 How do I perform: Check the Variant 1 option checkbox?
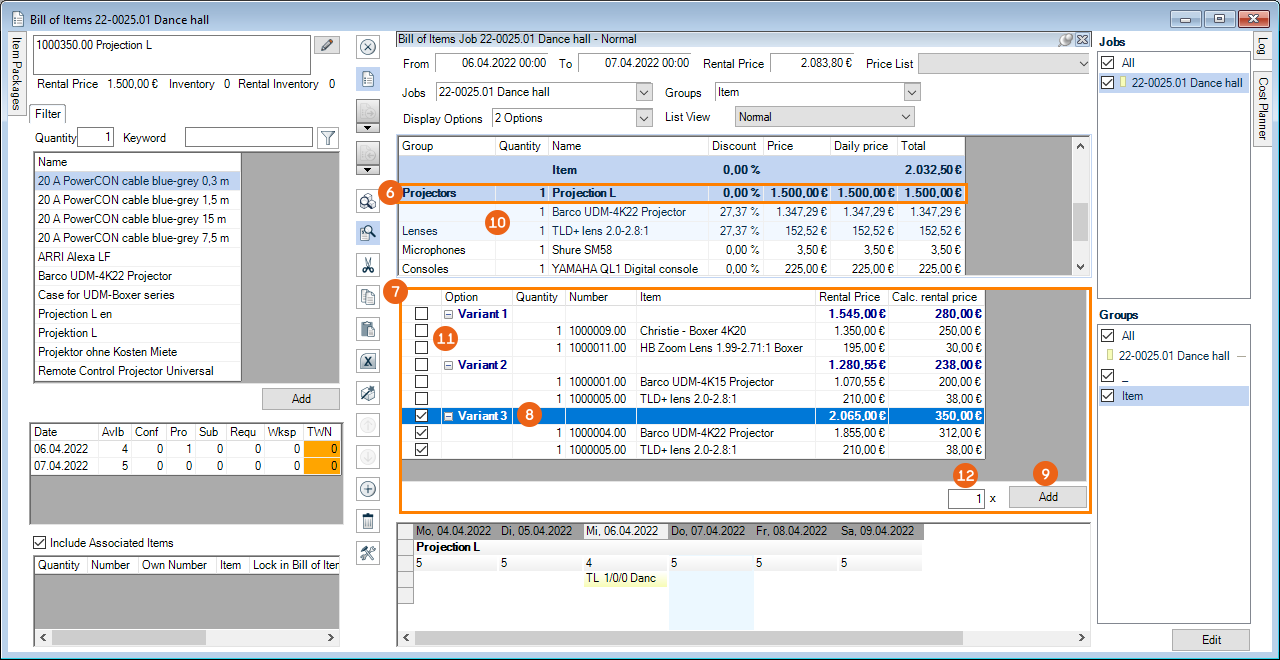pos(422,314)
